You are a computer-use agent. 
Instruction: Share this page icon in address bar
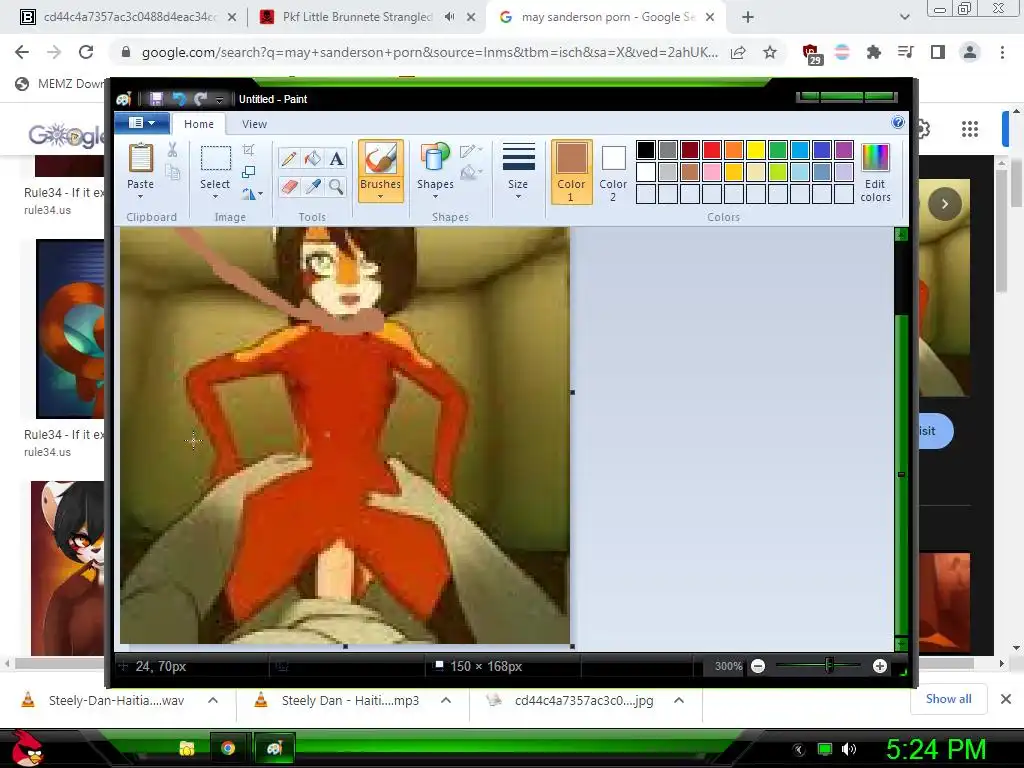pos(738,53)
